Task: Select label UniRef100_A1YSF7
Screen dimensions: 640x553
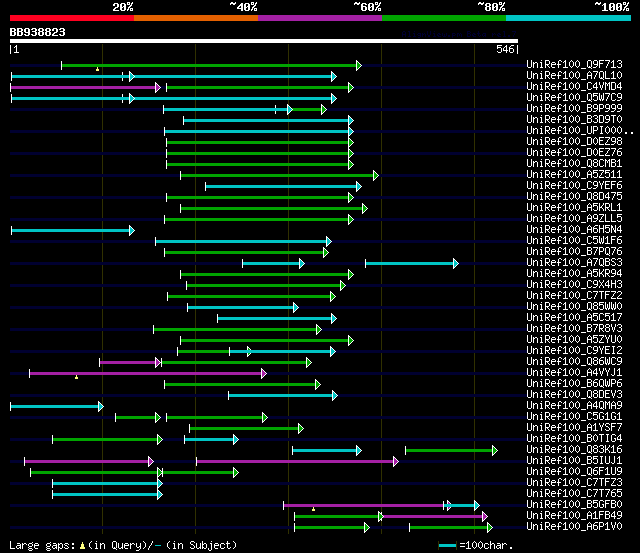Action: (x=574, y=428)
